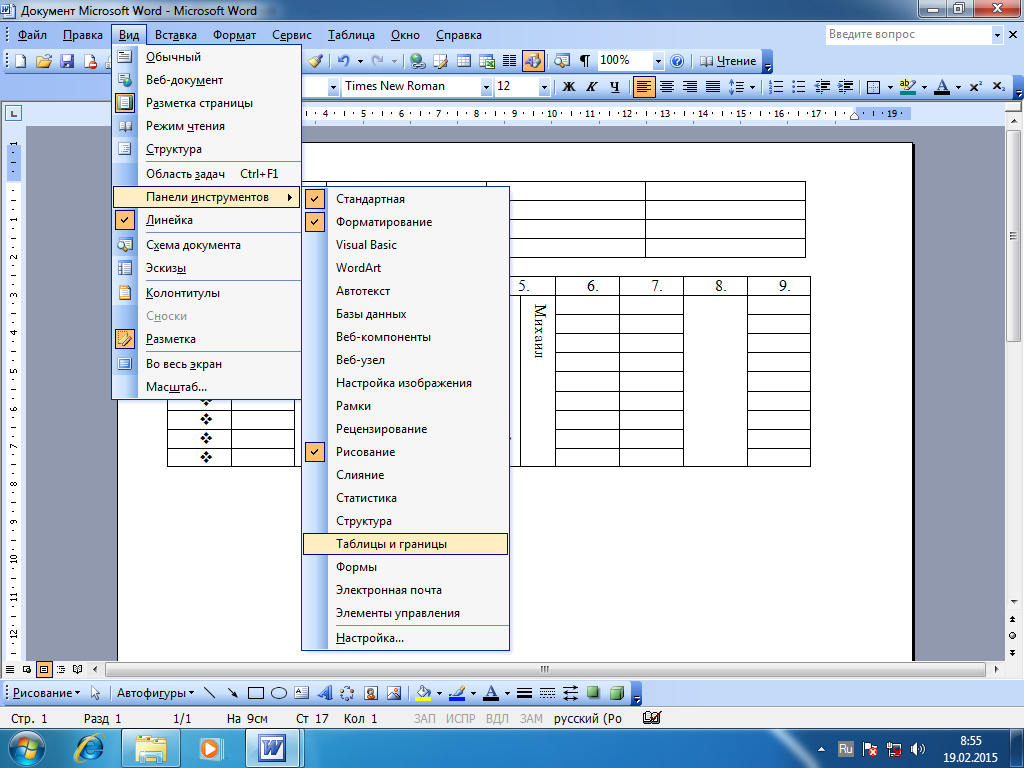Click the Document Map icon in toolbar
This screenshot has width=1024, height=768.
point(561,61)
